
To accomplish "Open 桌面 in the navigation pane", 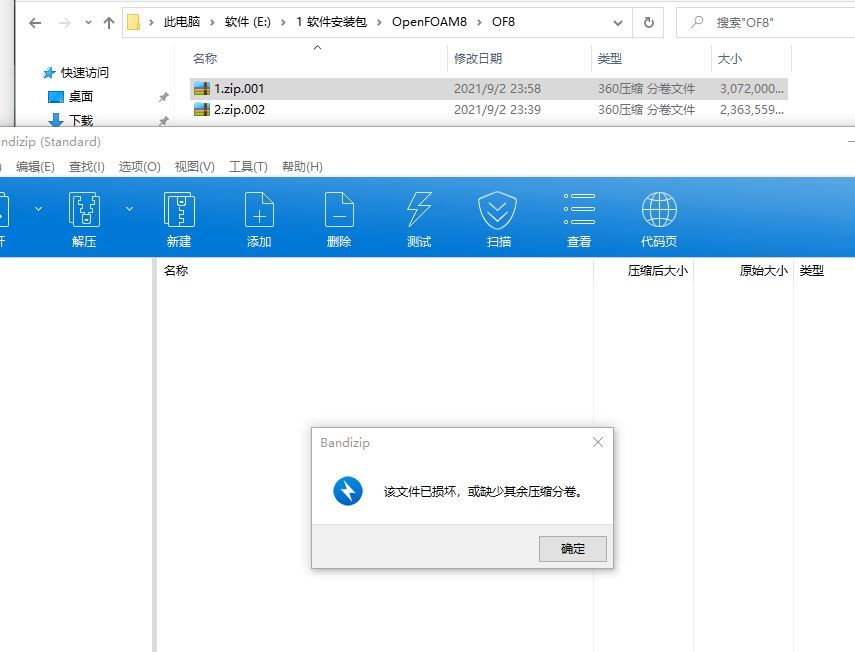I will point(81,97).
